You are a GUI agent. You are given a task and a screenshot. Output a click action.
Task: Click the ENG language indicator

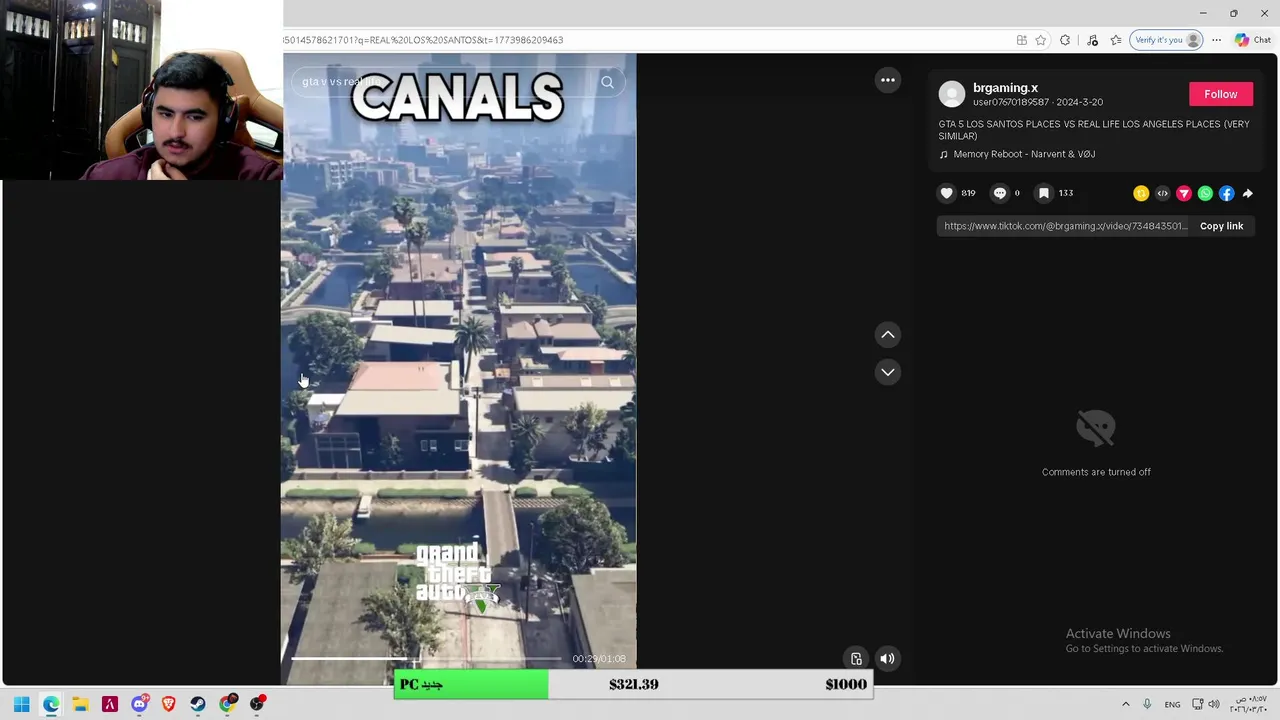1172,704
